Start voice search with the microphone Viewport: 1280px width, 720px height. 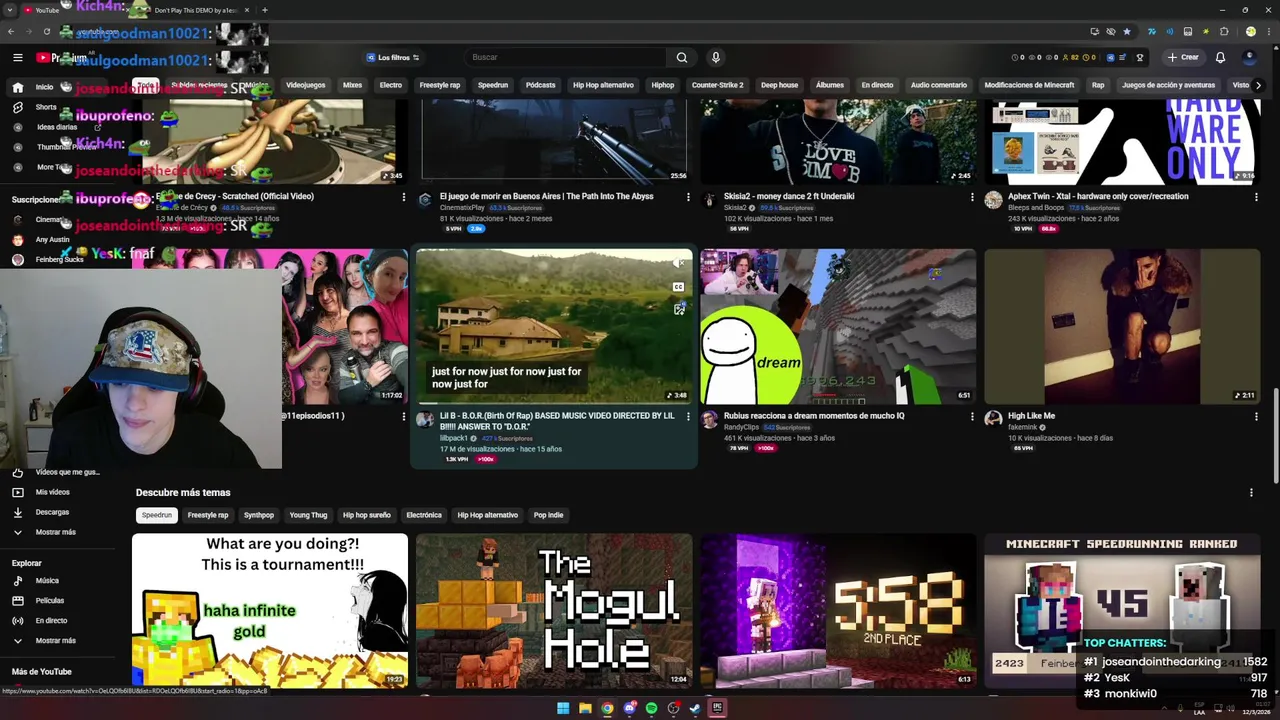tap(715, 57)
